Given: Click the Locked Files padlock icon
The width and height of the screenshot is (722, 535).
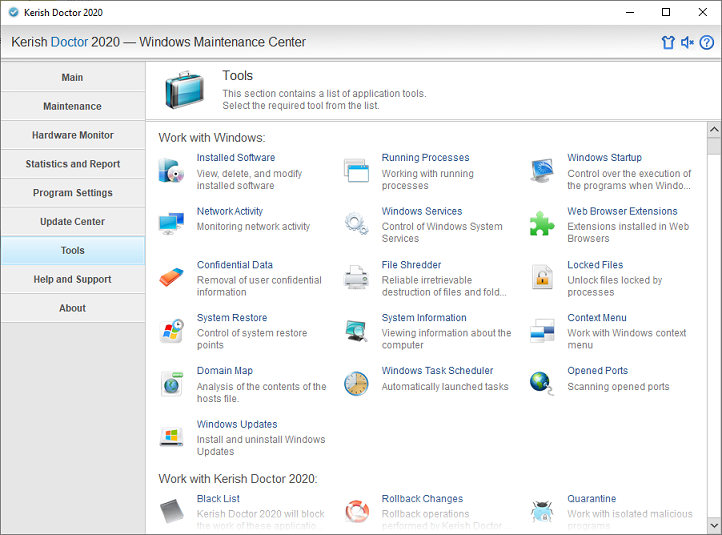Looking at the screenshot, I should (x=542, y=277).
